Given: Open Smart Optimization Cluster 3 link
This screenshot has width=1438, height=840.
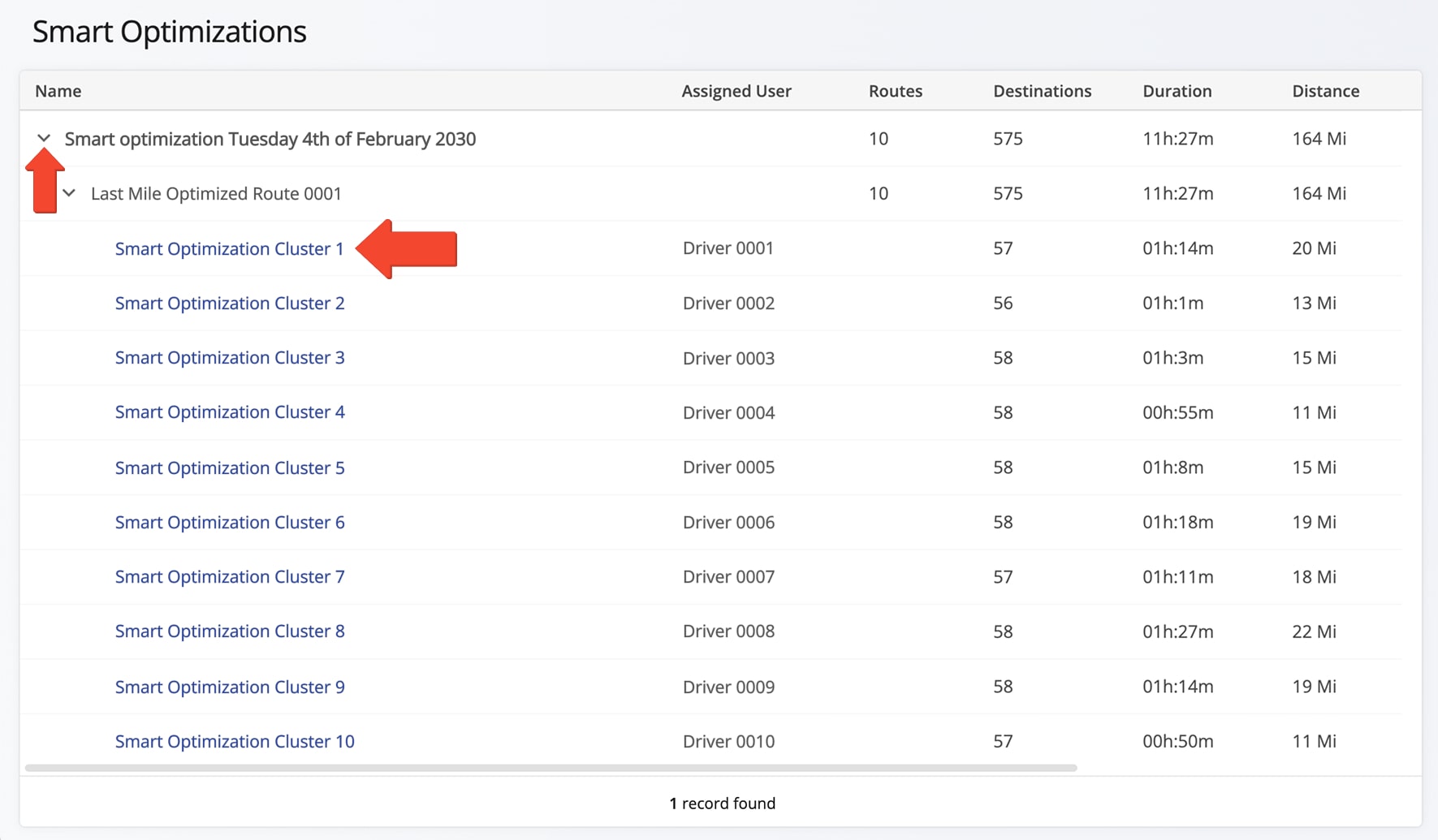Looking at the screenshot, I should point(230,357).
